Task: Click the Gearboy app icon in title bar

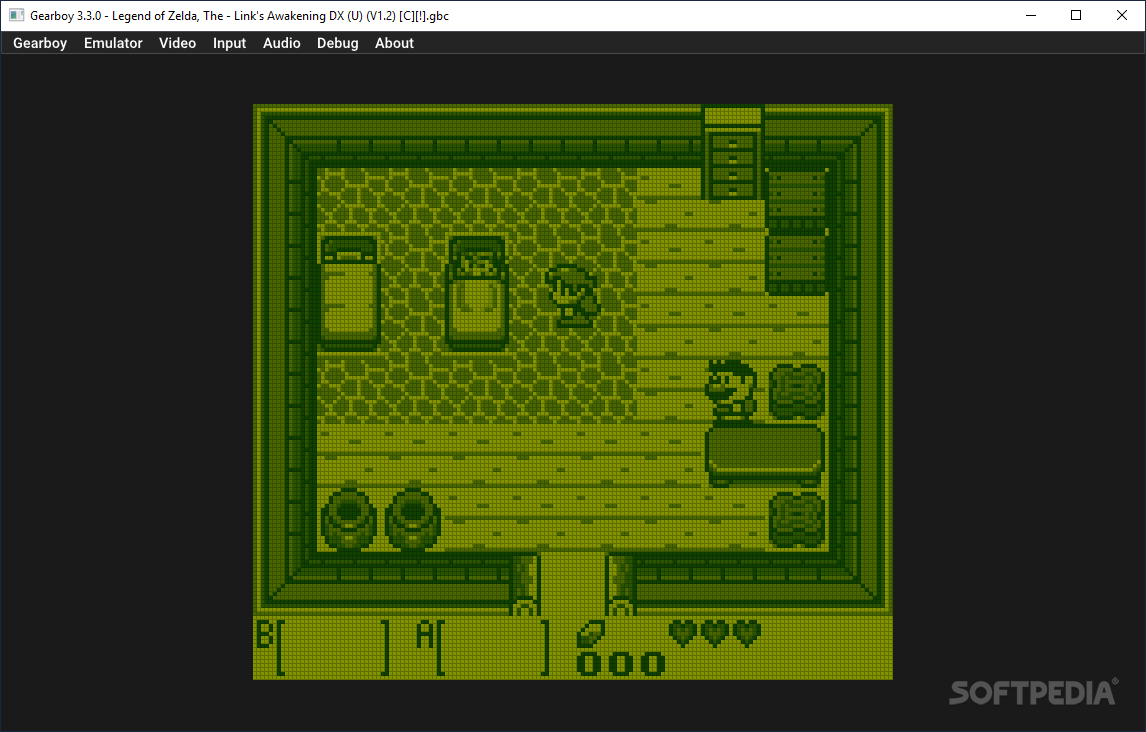Action: point(16,15)
